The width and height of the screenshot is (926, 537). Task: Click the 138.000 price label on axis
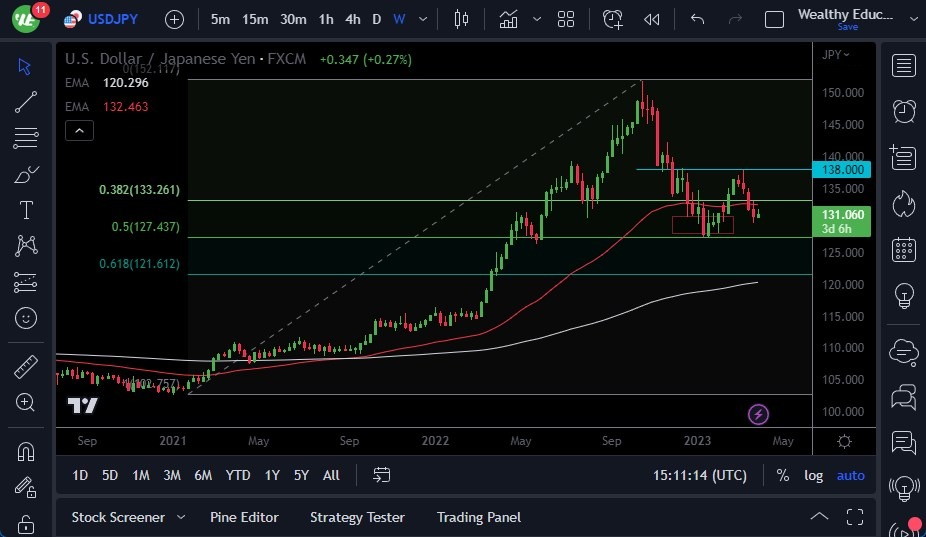(x=845, y=170)
